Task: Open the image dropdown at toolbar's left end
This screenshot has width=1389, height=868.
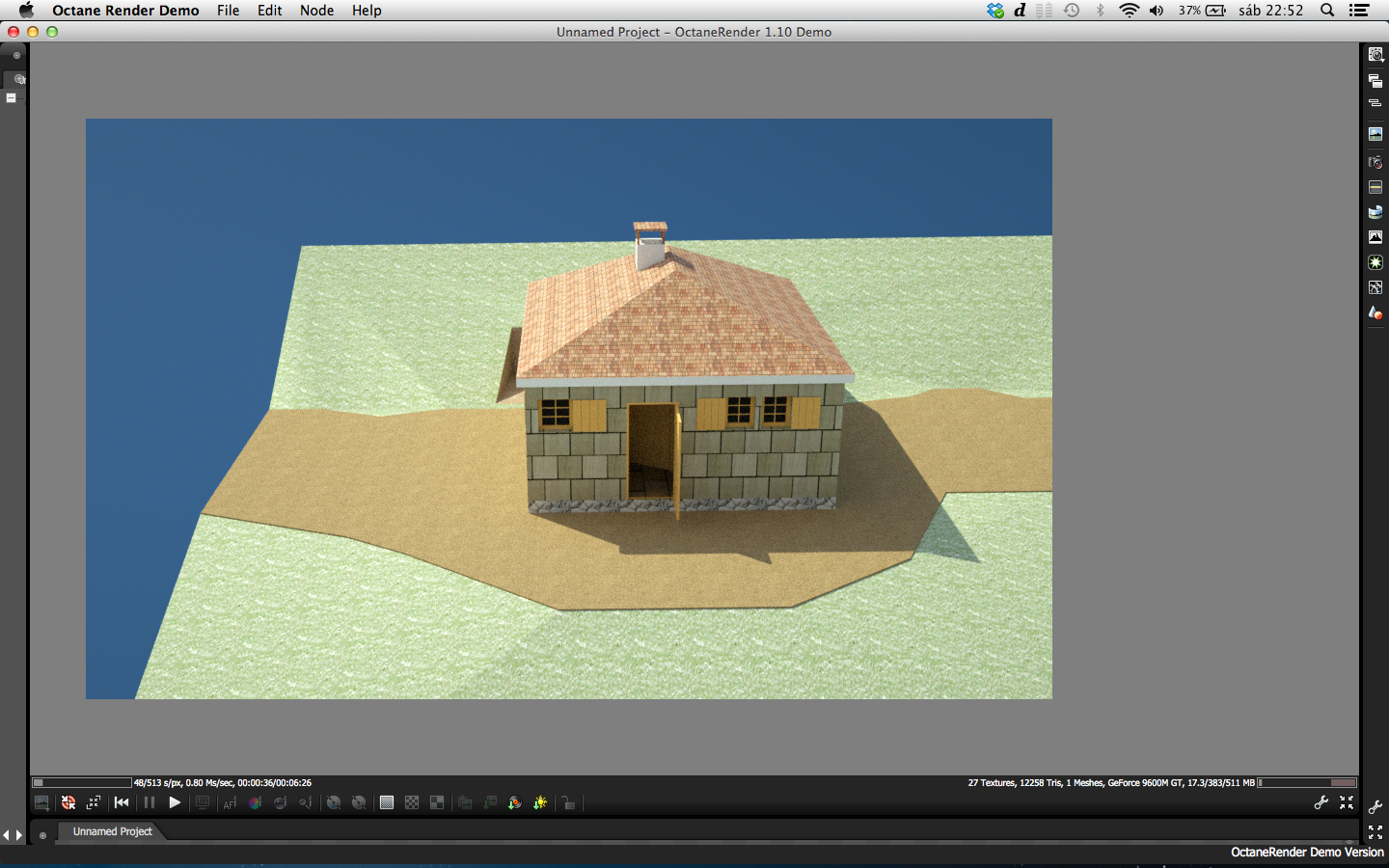Action: pyautogui.click(x=41, y=802)
